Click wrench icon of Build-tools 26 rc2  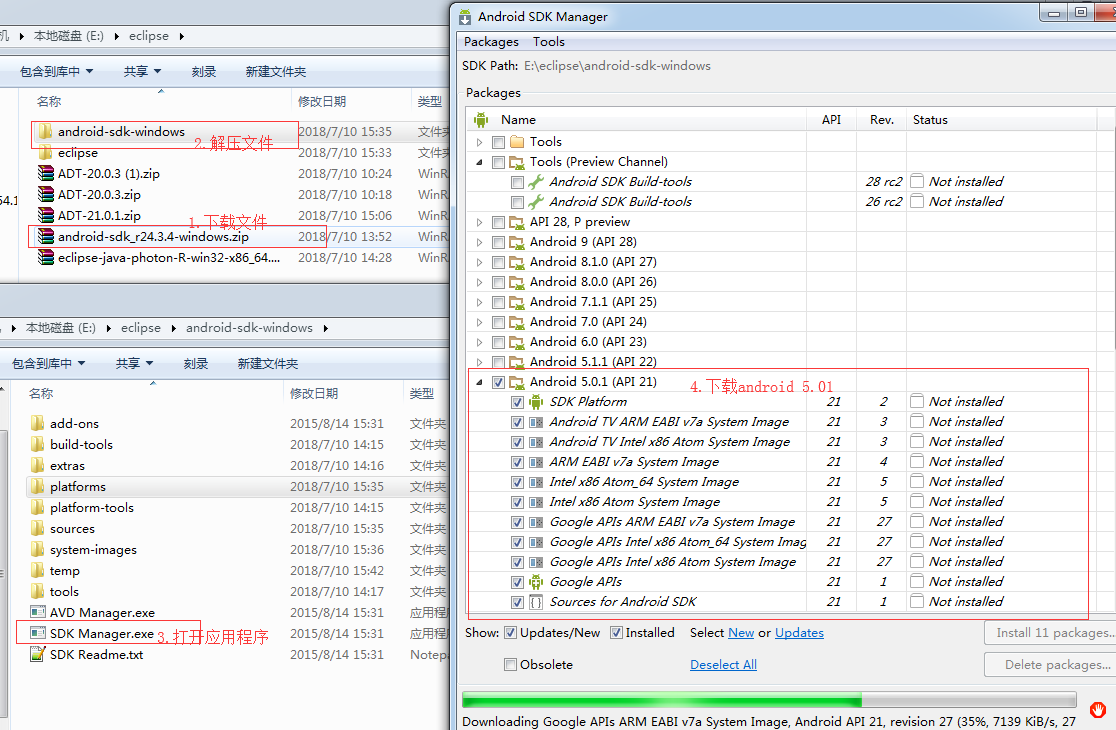(x=536, y=201)
